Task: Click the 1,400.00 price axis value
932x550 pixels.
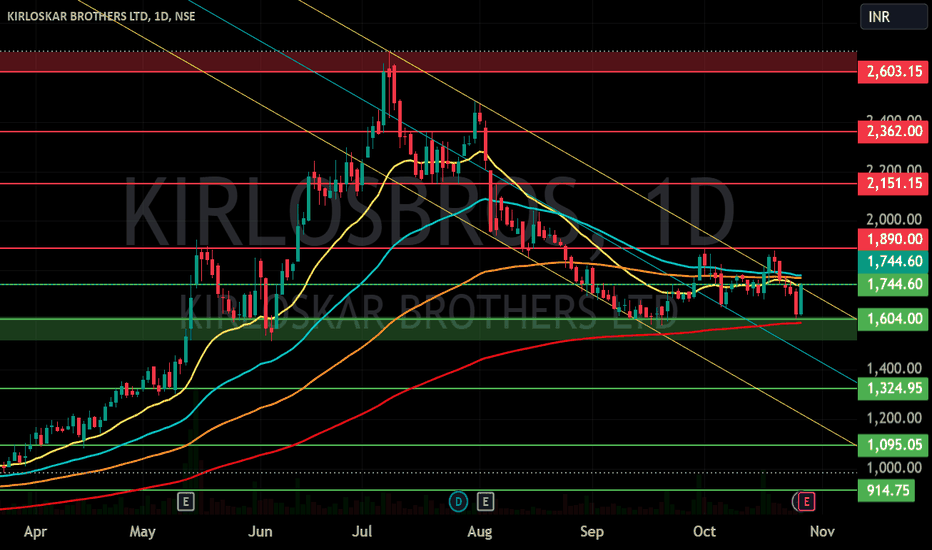Action: click(894, 369)
